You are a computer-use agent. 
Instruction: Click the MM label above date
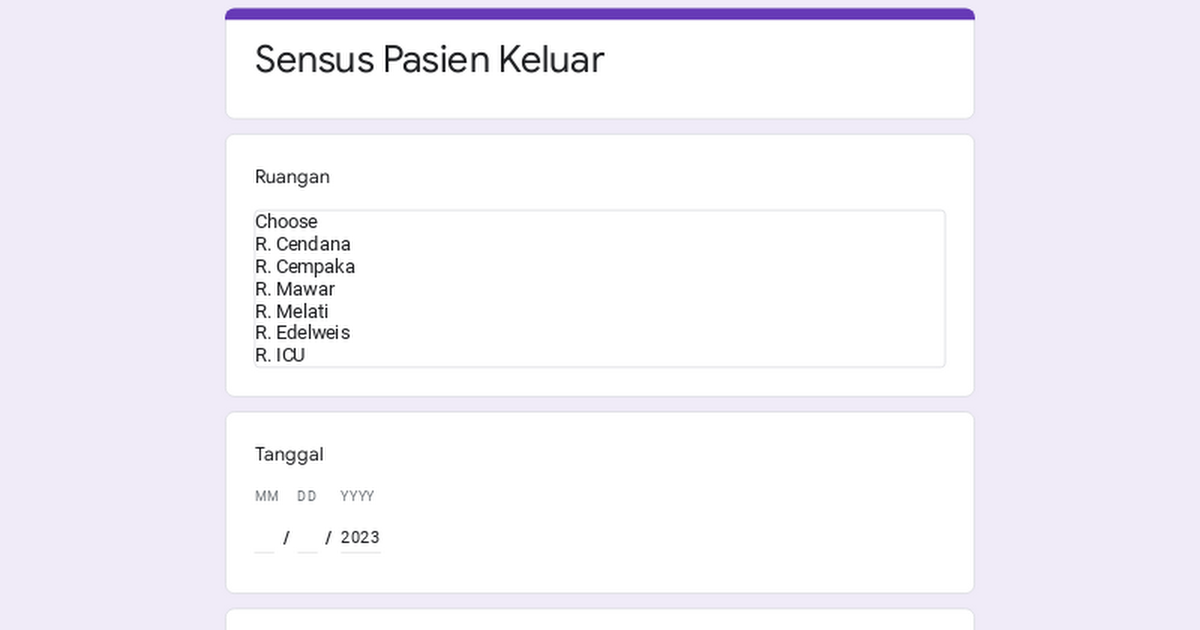(267, 496)
